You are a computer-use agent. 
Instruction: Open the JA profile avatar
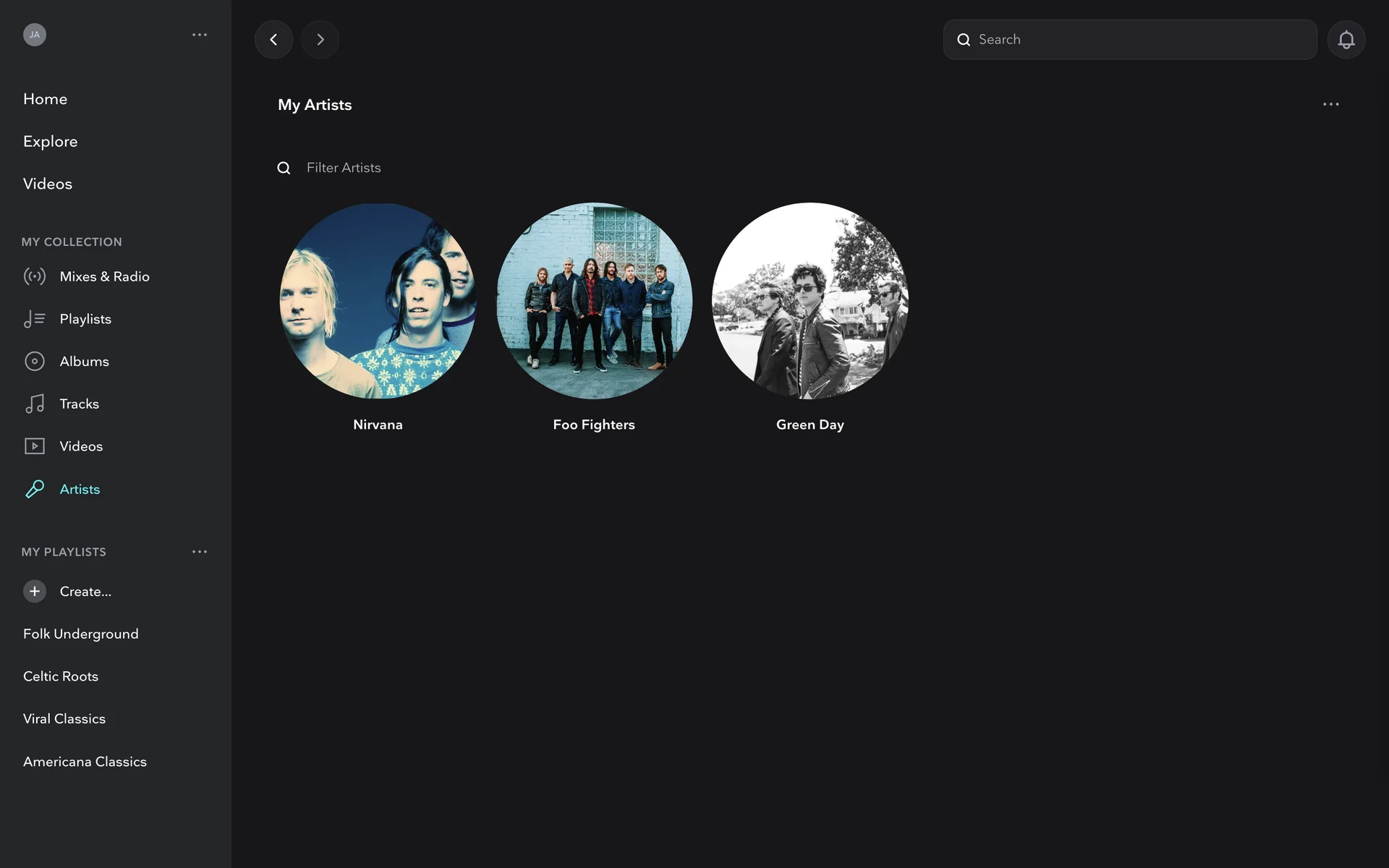point(35,35)
